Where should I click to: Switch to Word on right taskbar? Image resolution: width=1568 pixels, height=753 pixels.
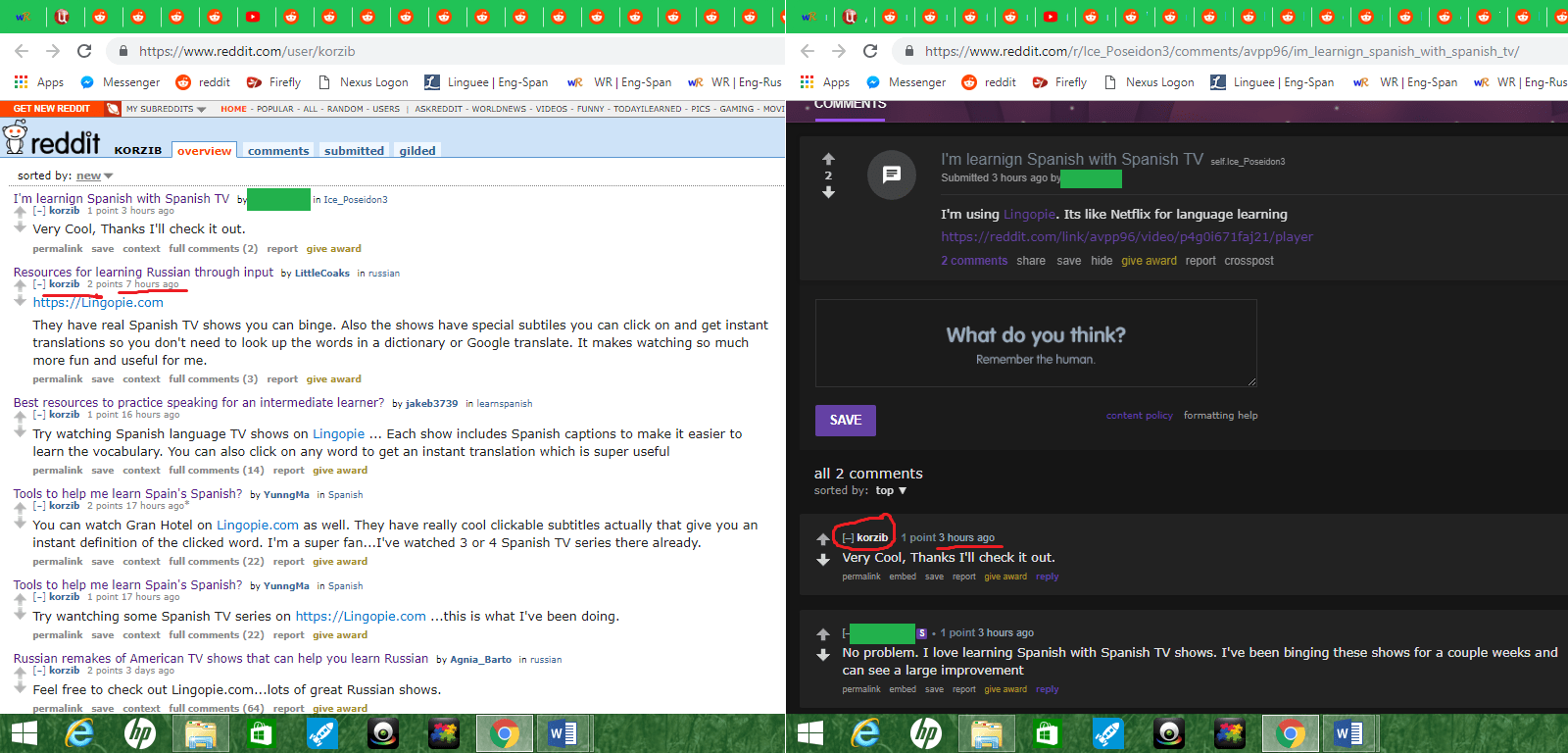[x=1349, y=732]
